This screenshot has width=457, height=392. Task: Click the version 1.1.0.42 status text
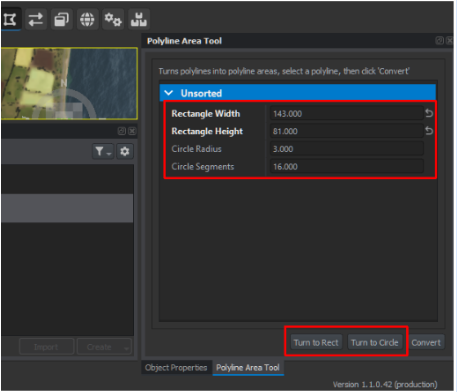click(385, 384)
